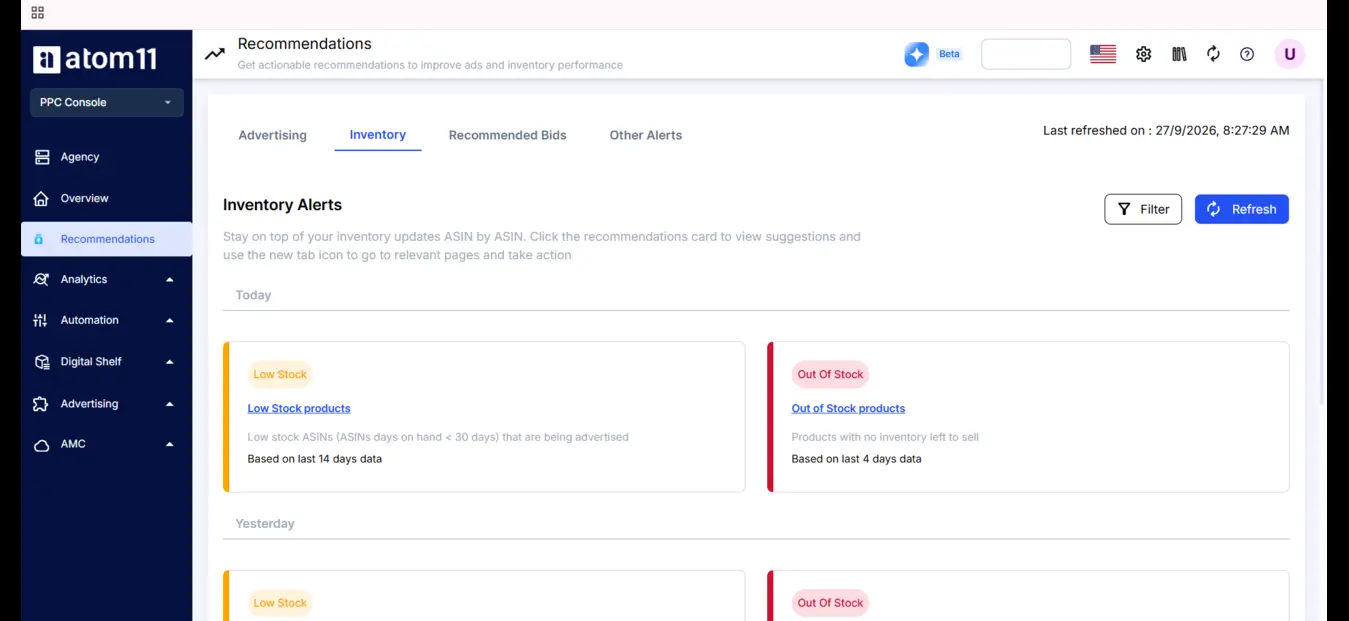
Task: Open the apps grid icon at top-left
Action: point(38,13)
